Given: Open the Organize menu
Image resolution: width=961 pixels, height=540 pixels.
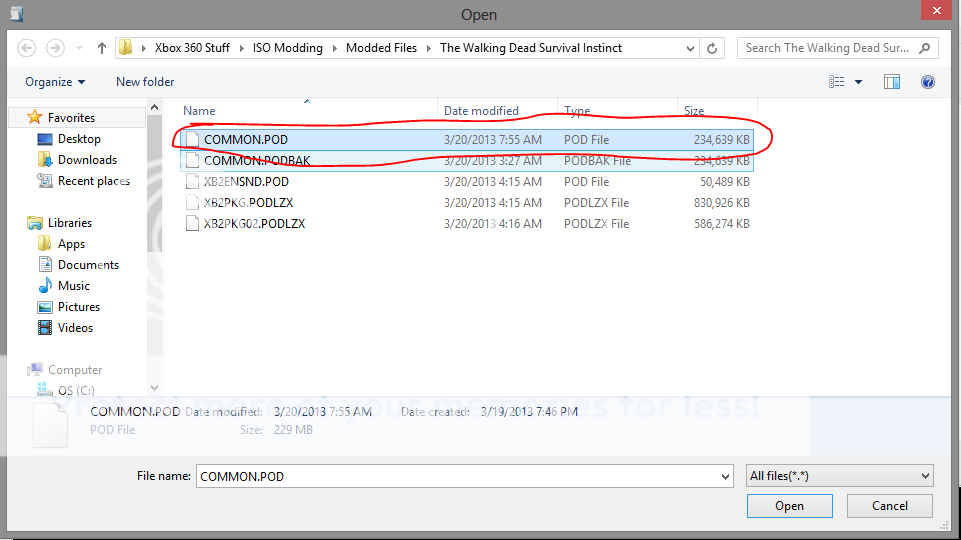Looking at the screenshot, I should (x=55, y=82).
